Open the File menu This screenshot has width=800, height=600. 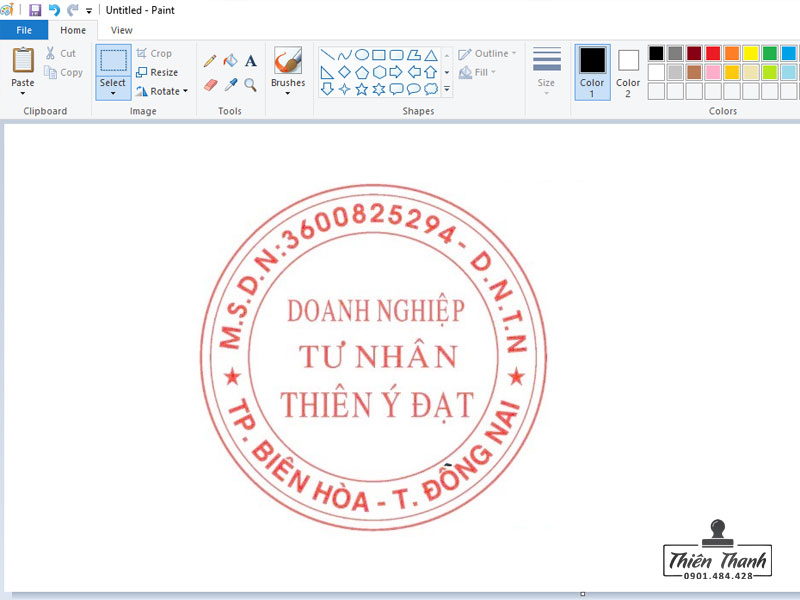pyautogui.click(x=23, y=30)
